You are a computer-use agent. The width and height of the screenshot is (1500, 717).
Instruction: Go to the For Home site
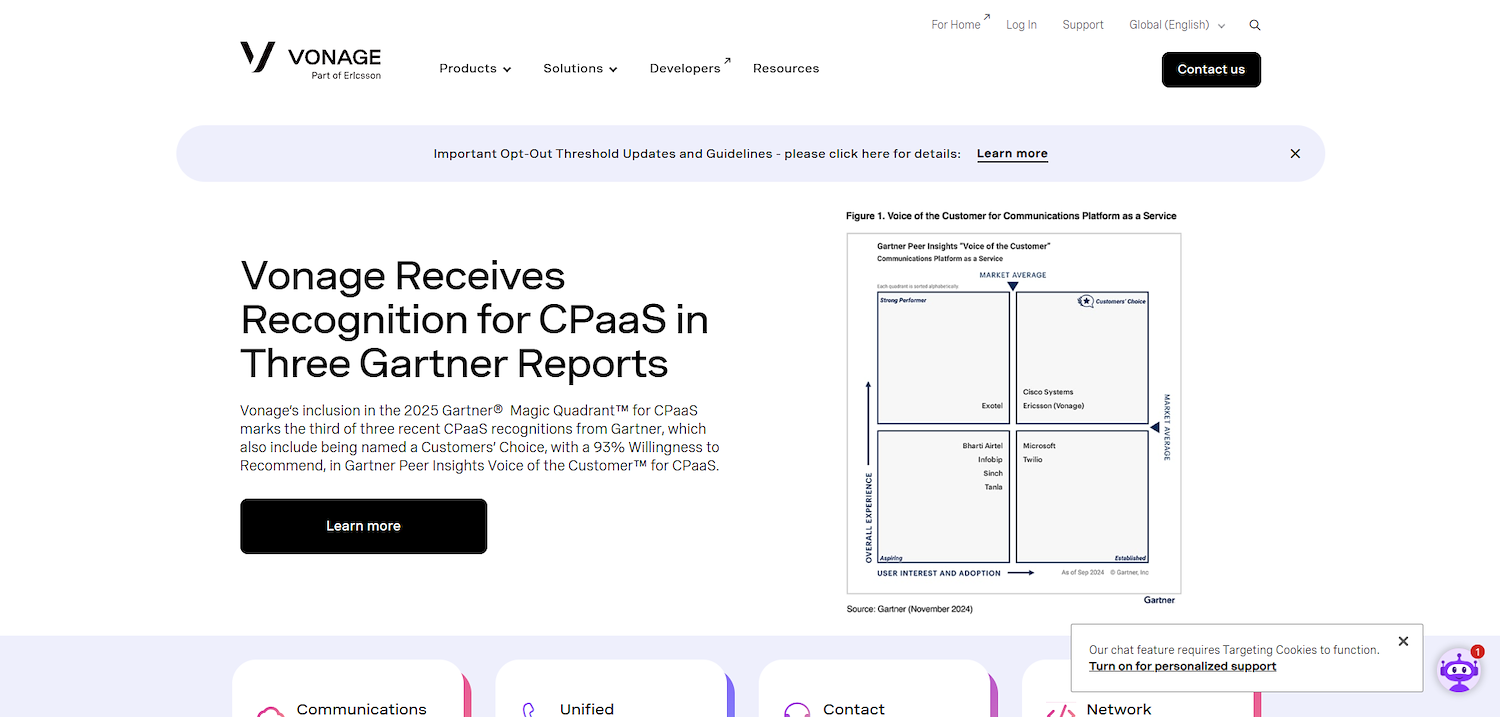960,24
